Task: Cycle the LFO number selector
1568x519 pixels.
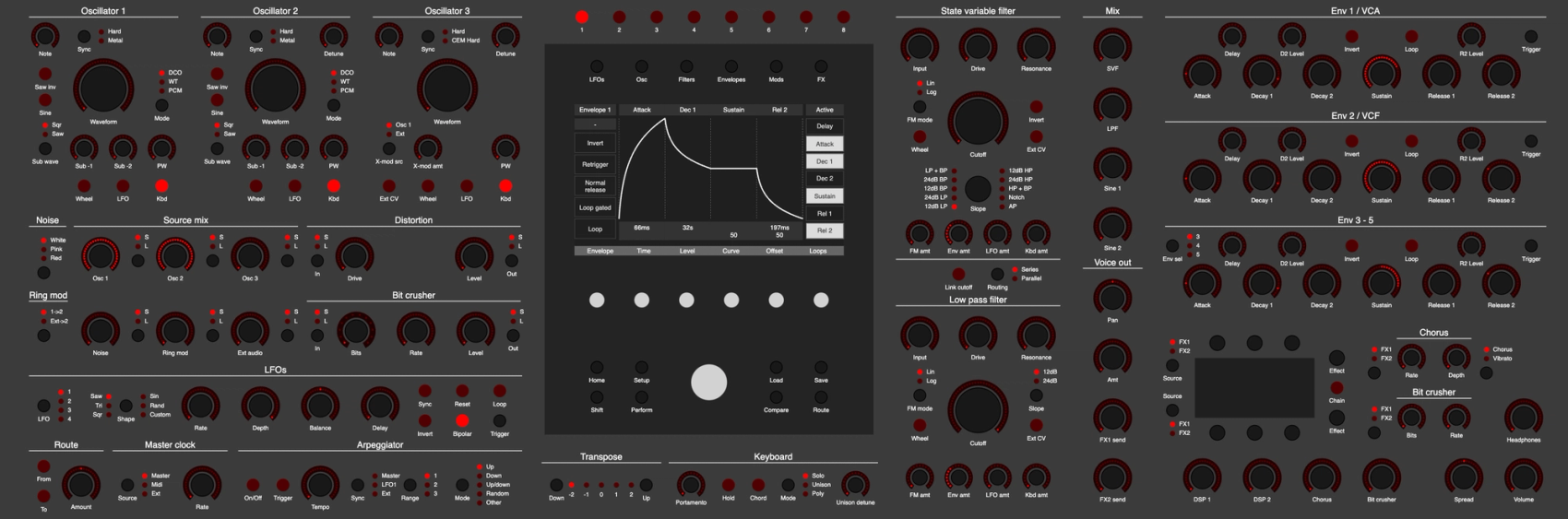Action: (43, 406)
